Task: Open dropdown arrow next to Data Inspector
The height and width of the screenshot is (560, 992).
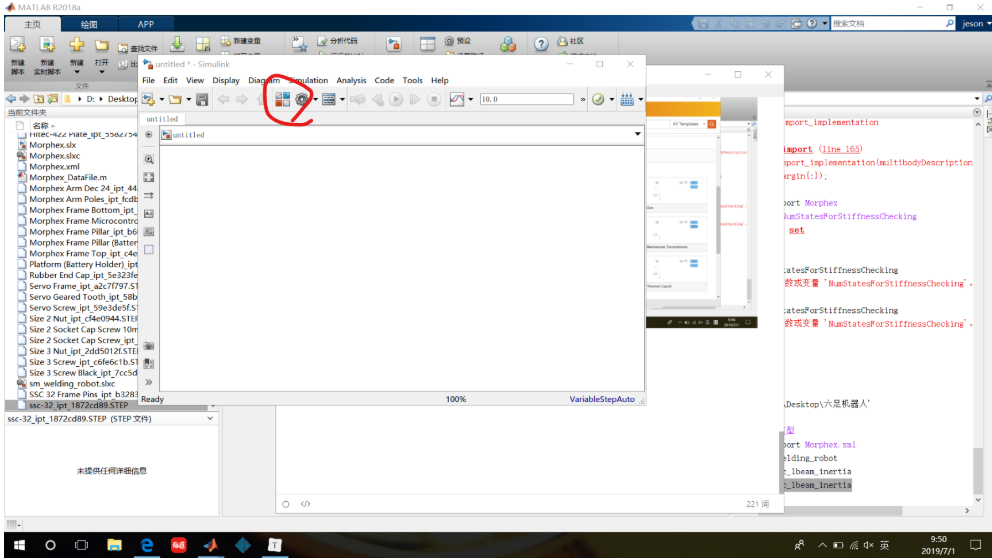Action: click(471, 99)
